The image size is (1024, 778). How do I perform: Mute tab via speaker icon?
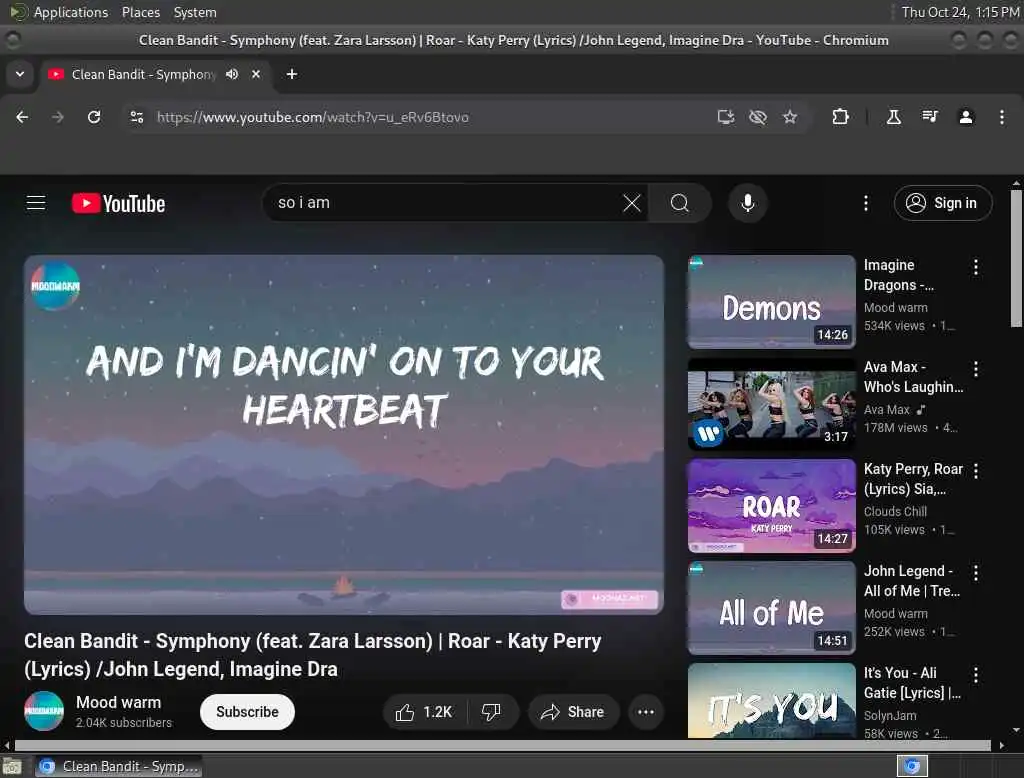click(232, 74)
